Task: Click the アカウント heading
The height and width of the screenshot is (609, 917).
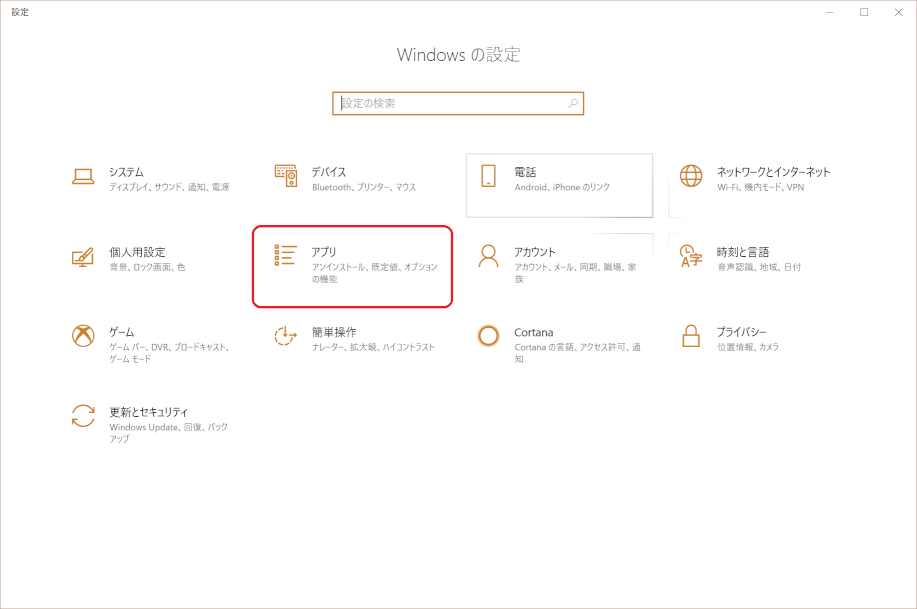Action: (535, 252)
